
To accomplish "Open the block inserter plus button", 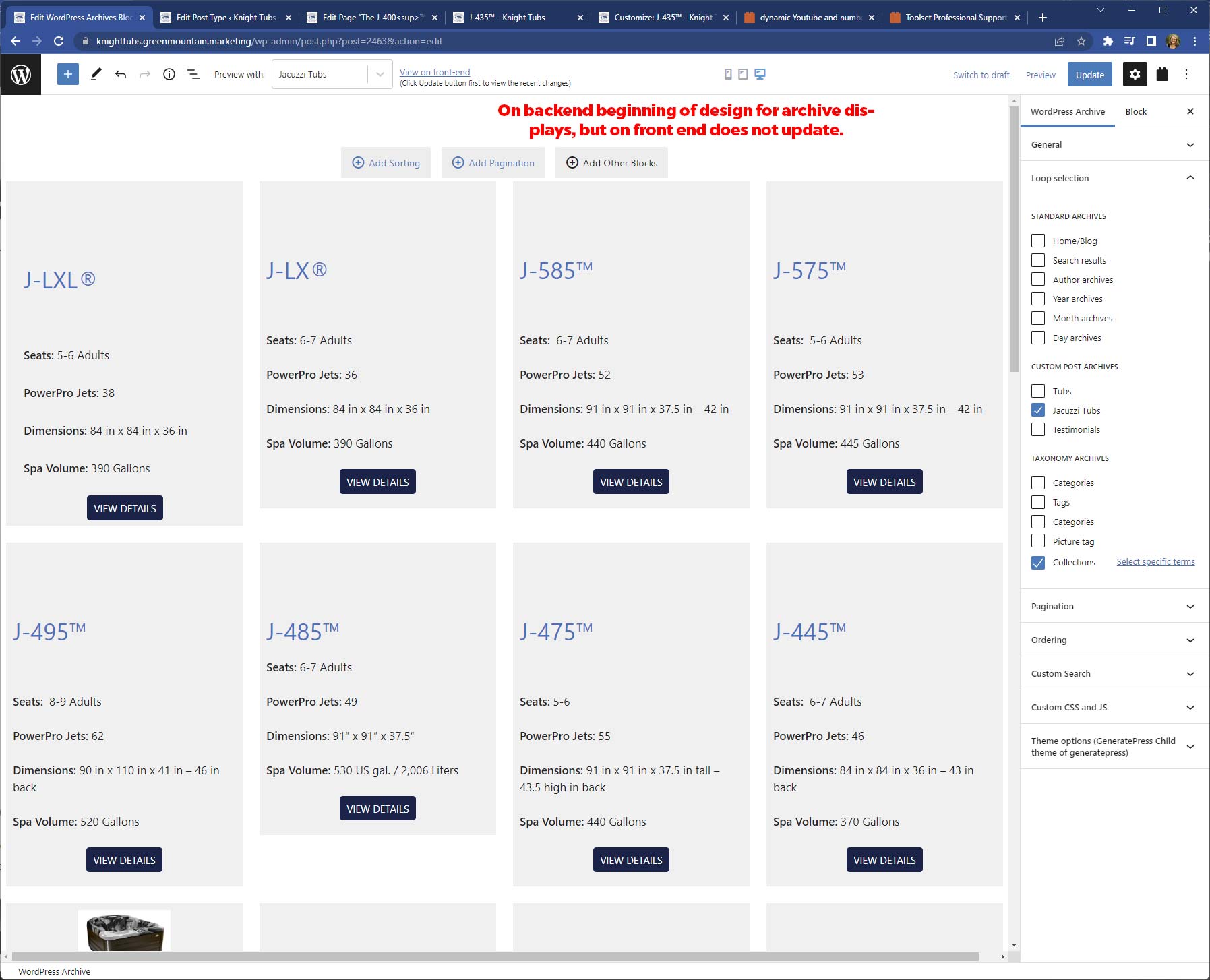I will pos(67,74).
